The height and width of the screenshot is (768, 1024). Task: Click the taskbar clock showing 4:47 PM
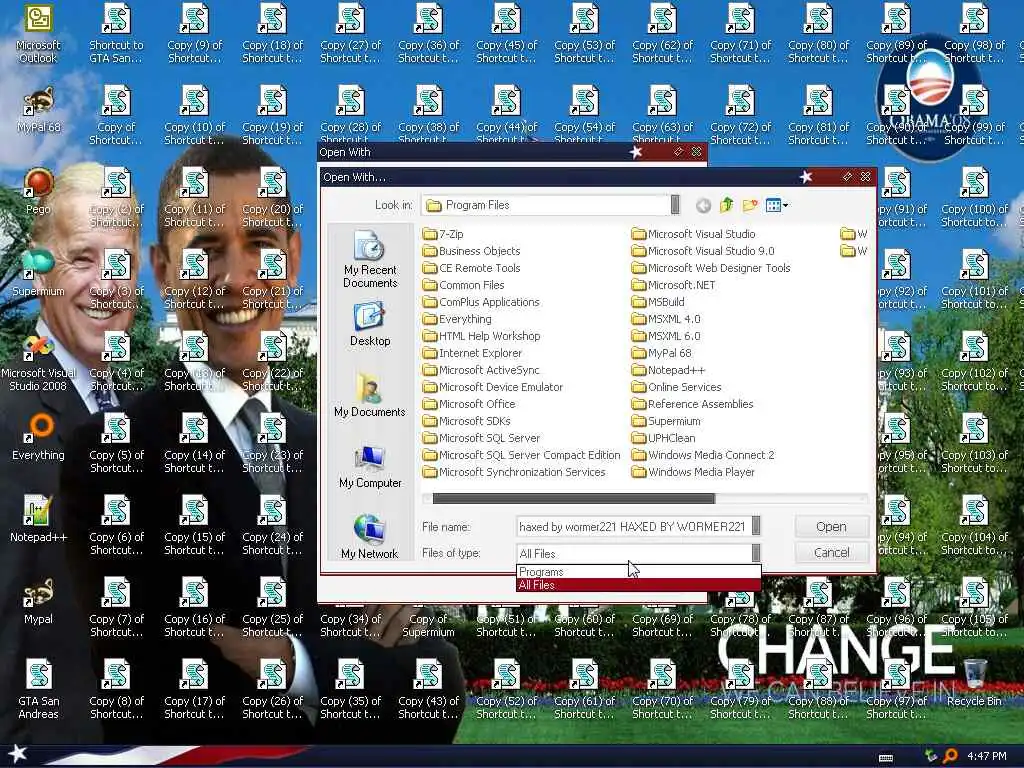point(987,756)
